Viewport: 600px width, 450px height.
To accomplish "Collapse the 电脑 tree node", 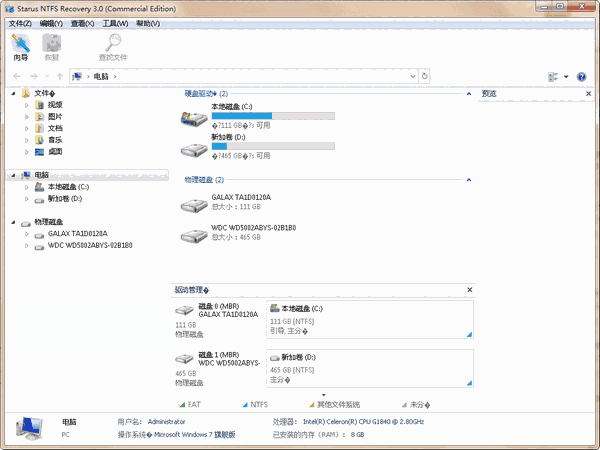I will click(x=13, y=175).
